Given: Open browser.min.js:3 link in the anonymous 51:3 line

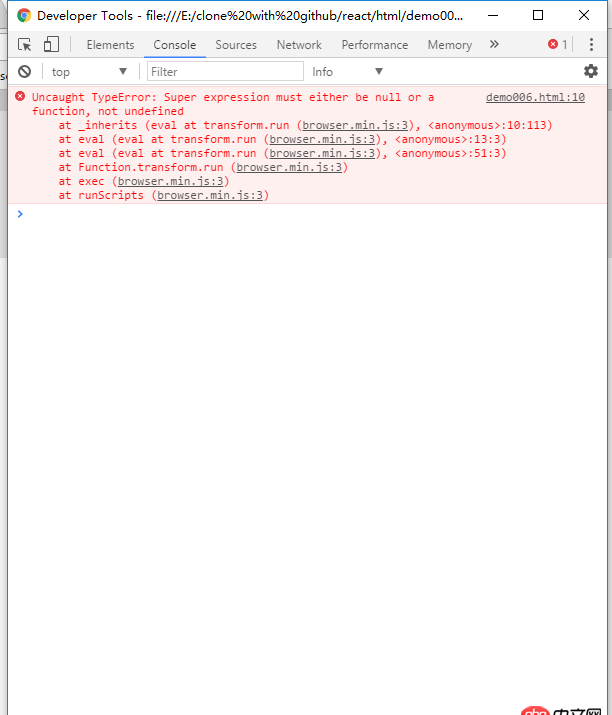Looking at the screenshot, I should (x=322, y=153).
